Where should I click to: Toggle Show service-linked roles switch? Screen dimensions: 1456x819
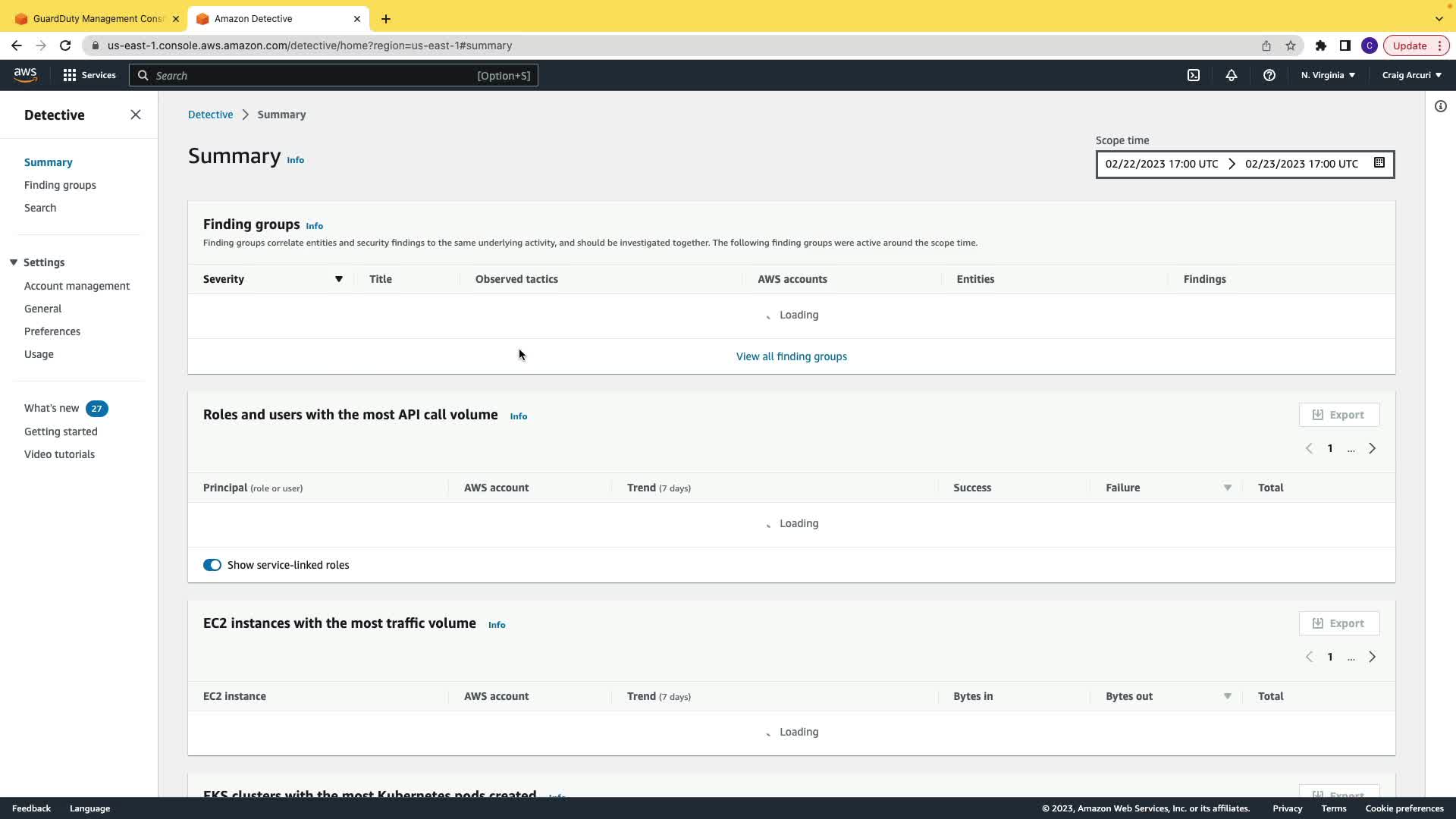pos(212,565)
